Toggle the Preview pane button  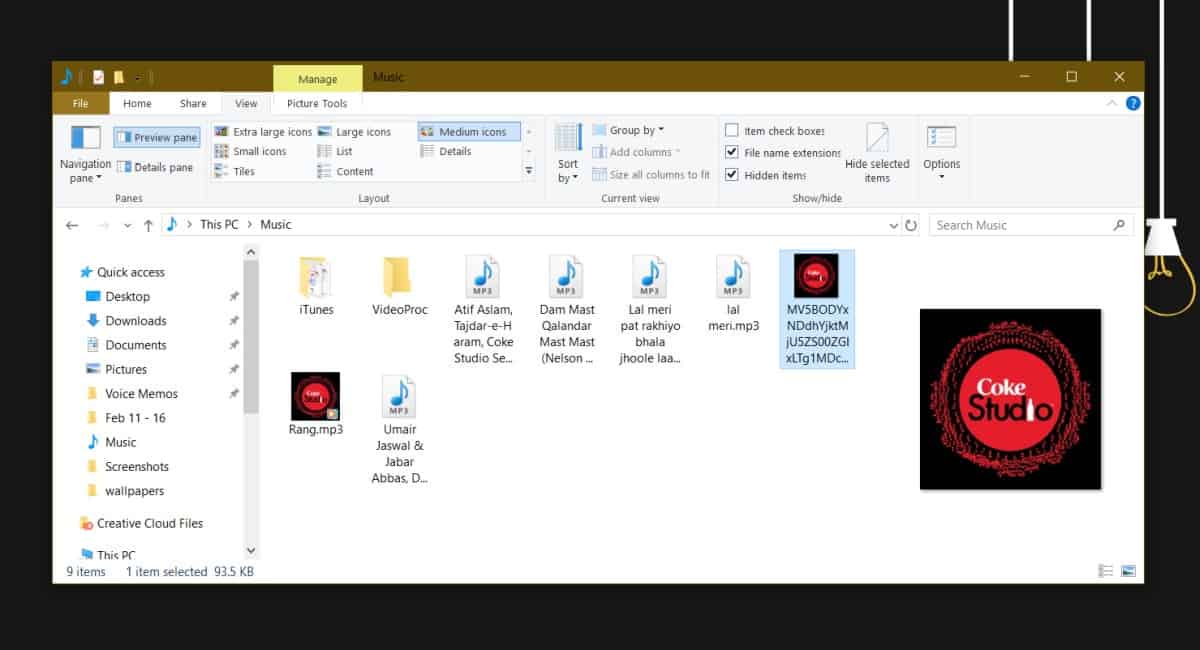pyautogui.click(x=157, y=137)
